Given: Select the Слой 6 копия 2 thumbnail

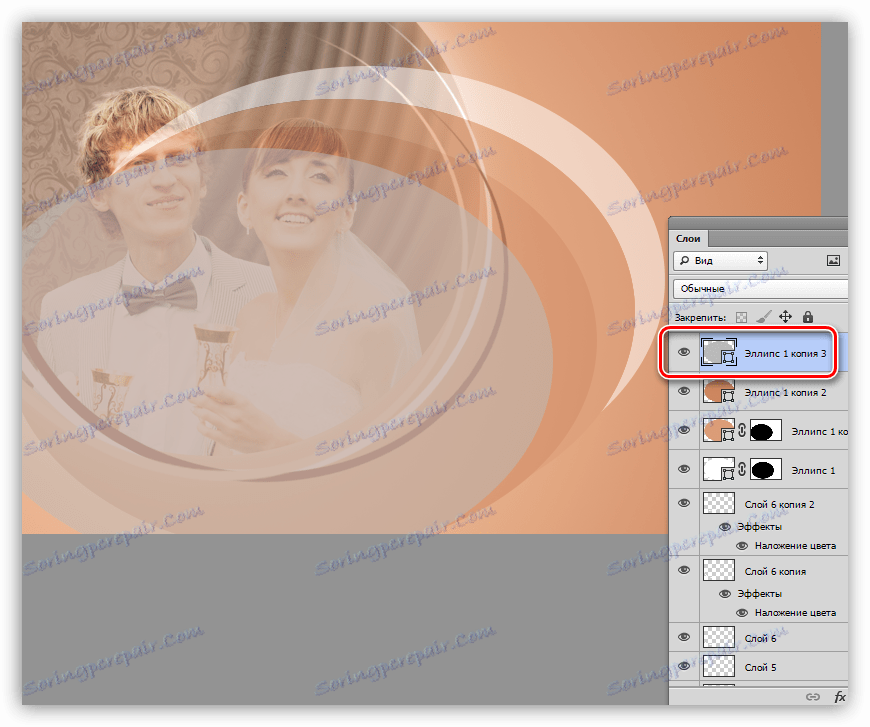Looking at the screenshot, I should (719, 503).
